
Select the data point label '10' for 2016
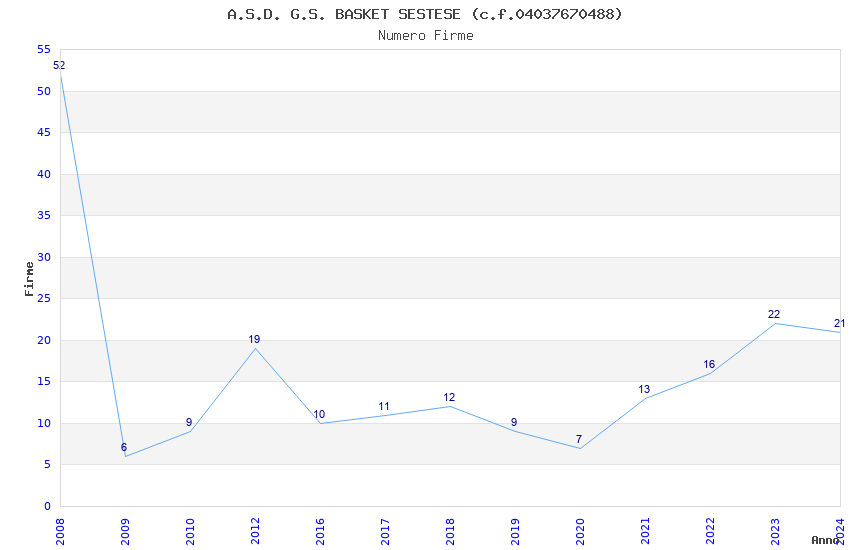click(x=319, y=415)
